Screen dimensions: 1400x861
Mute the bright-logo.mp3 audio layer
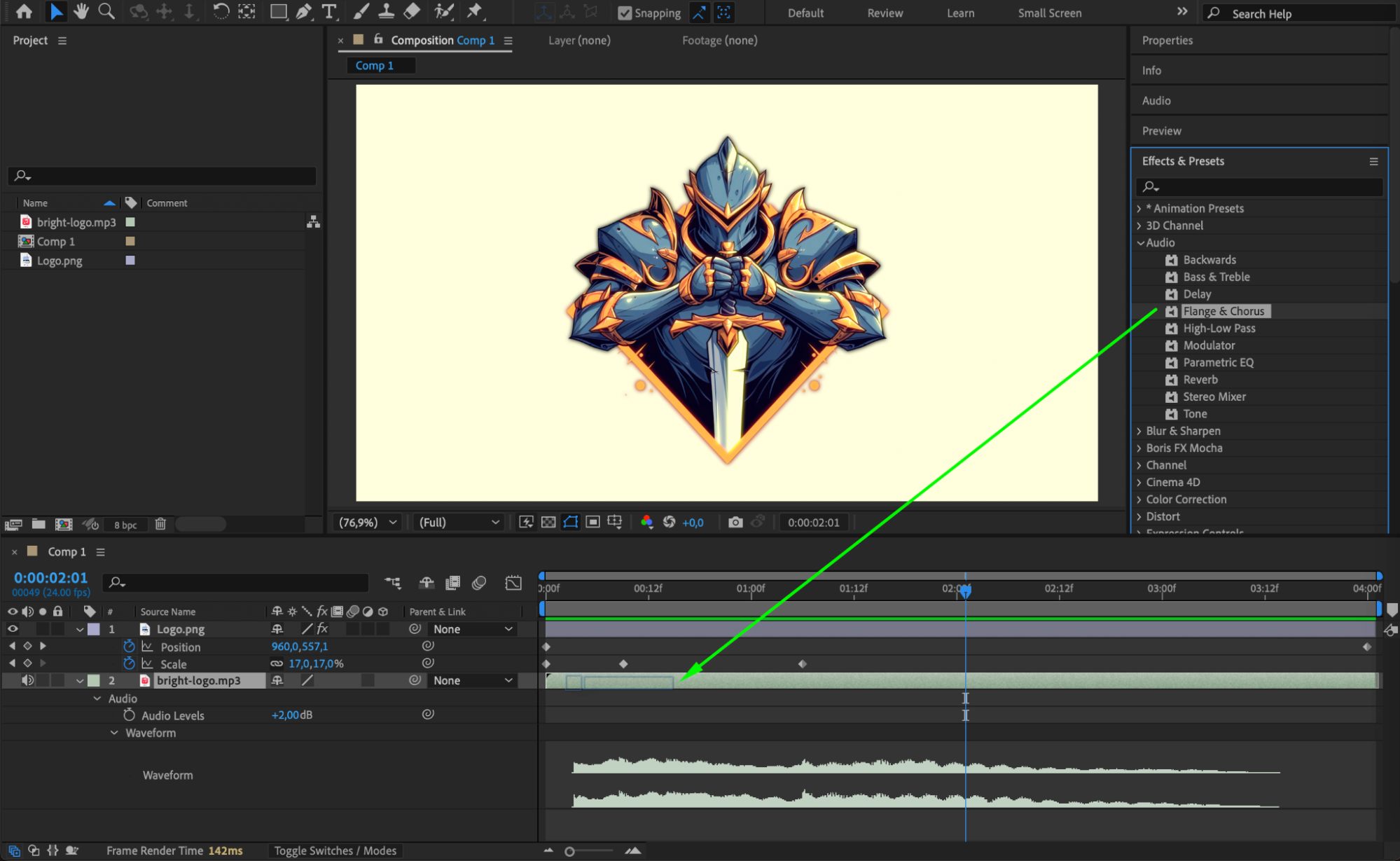click(27, 680)
